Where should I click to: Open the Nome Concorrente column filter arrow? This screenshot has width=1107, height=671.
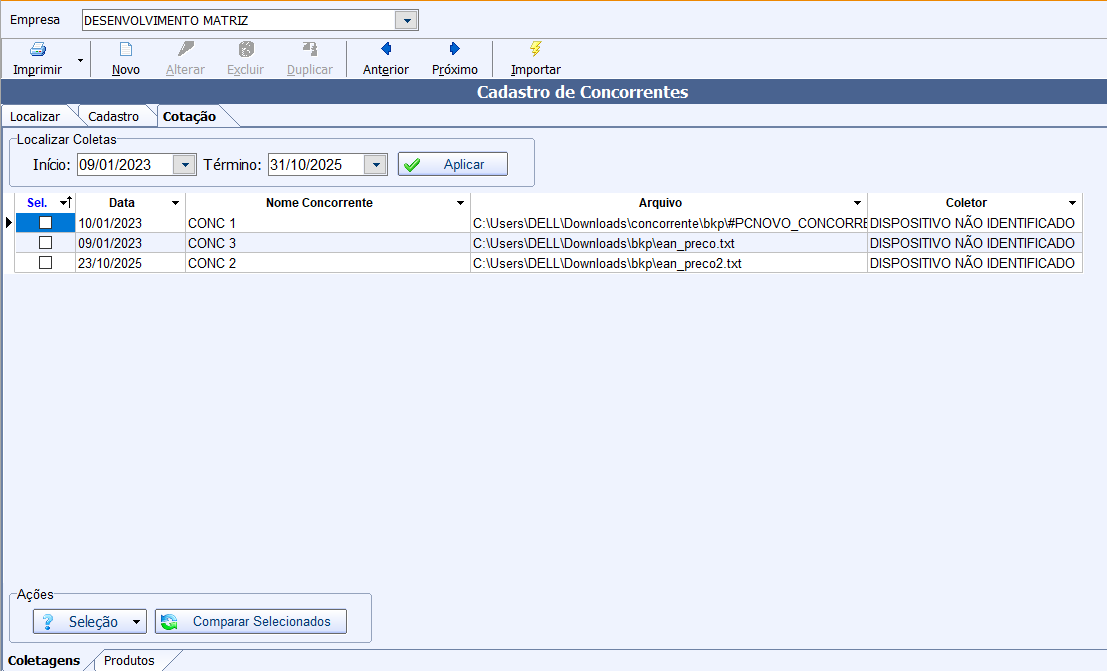460,203
